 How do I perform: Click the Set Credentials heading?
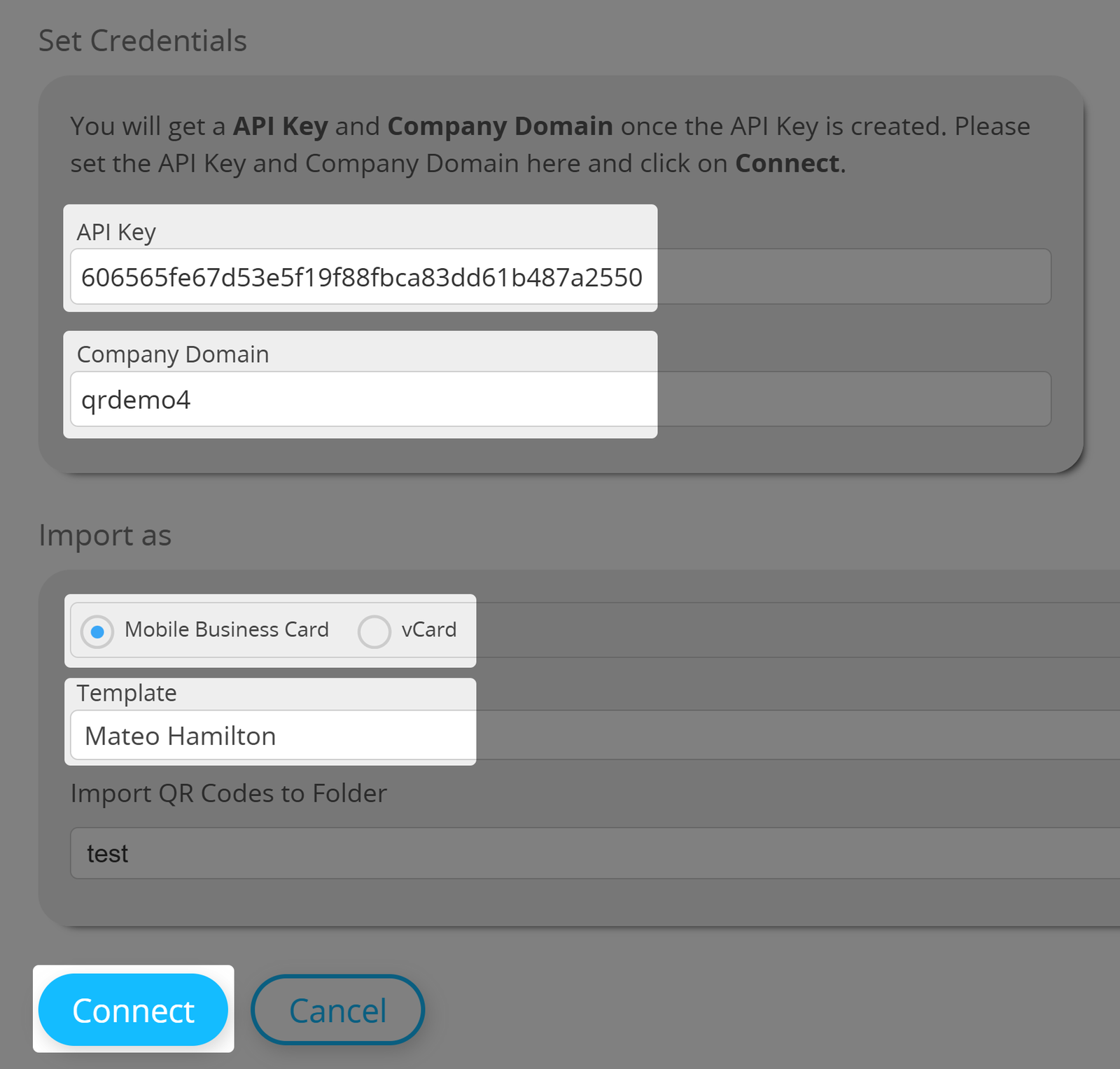coord(143,41)
